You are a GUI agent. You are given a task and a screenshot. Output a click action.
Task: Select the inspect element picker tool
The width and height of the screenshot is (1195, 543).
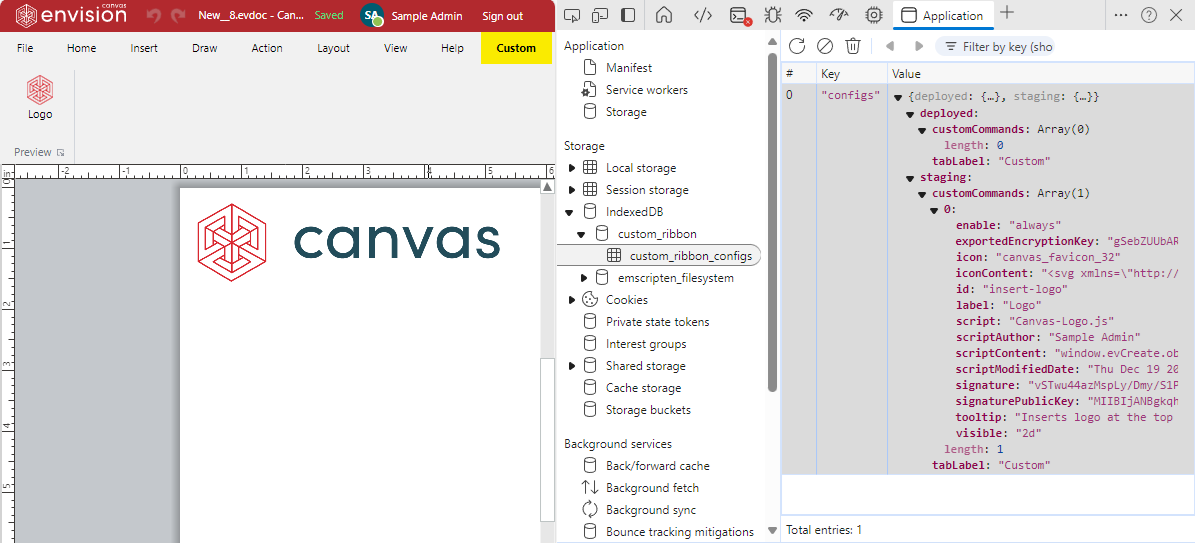pyautogui.click(x=572, y=15)
